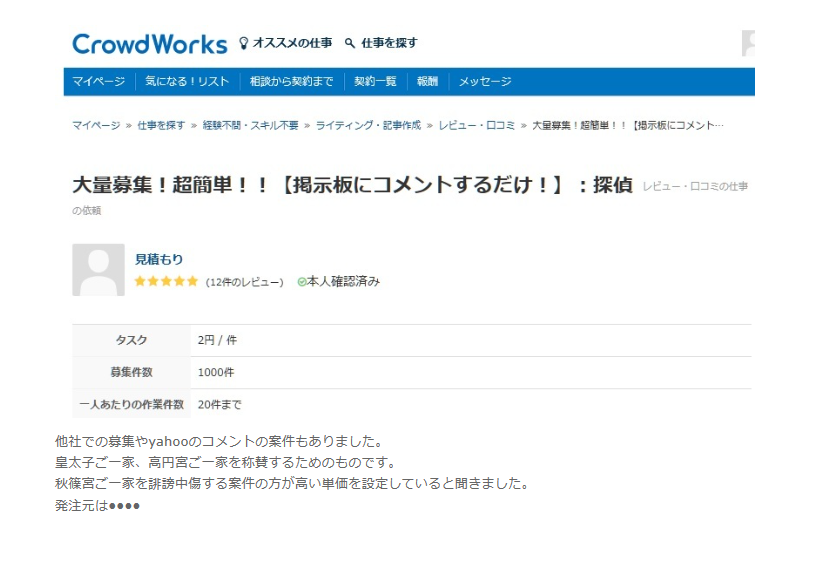Click line starting 秋篠宮ご一家
The width and height of the screenshot is (820, 569).
[294, 483]
